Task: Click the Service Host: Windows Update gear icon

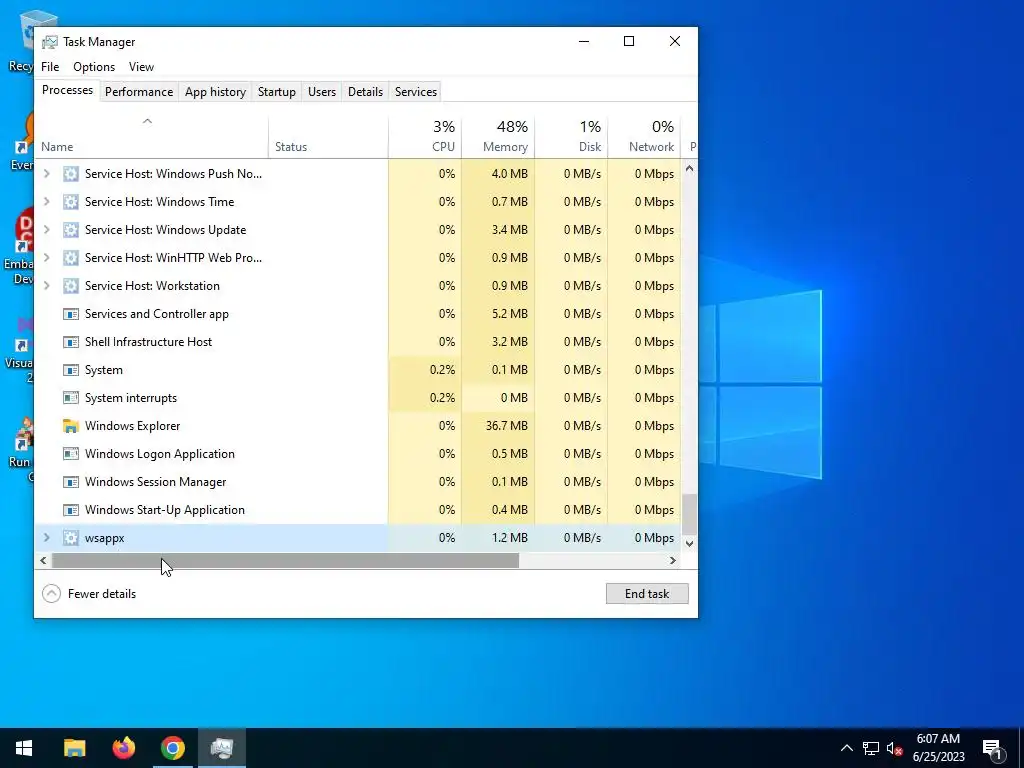Action: pyautogui.click(x=71, y=230)
